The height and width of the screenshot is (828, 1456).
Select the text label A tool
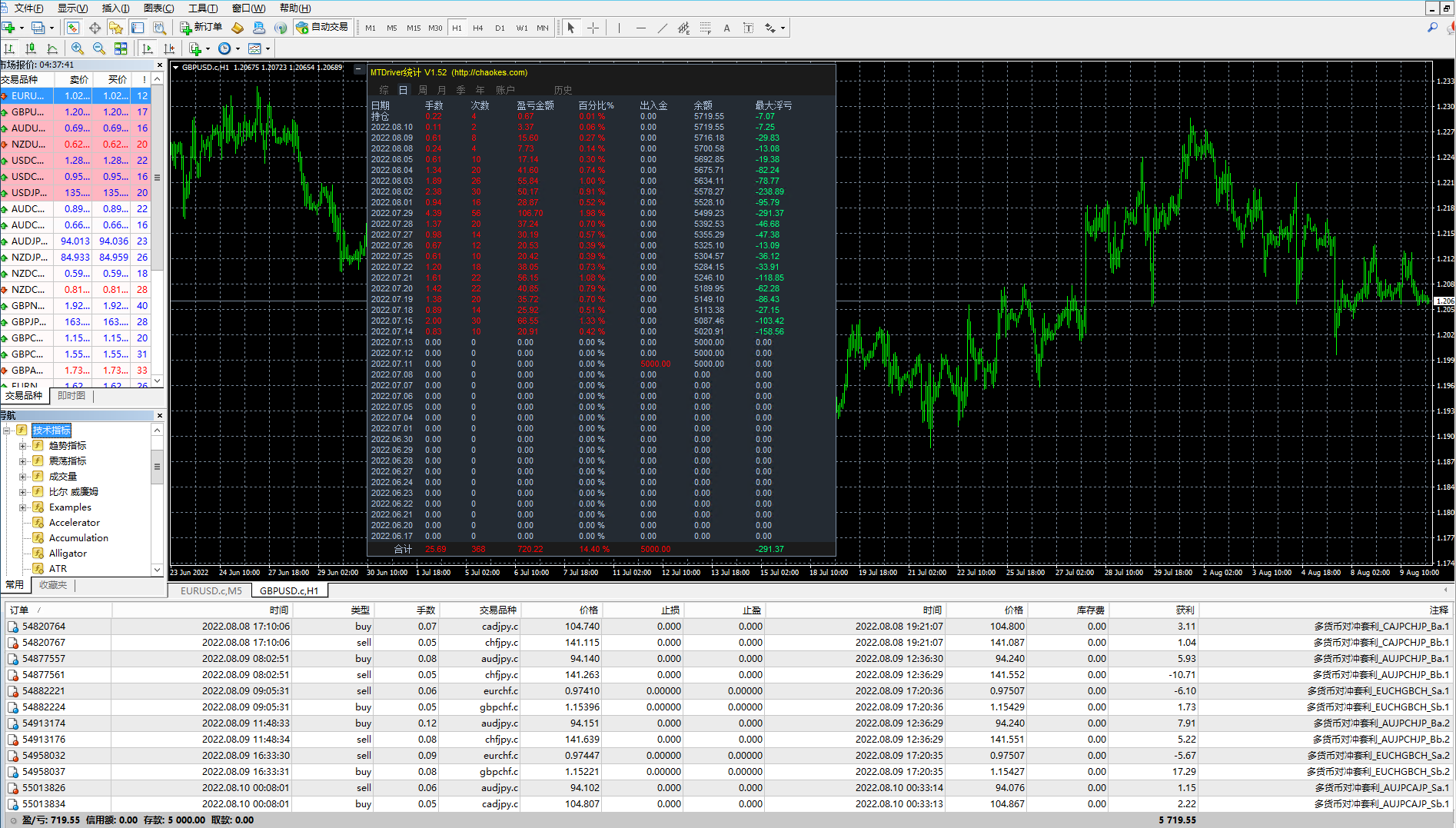click(726, 28)
